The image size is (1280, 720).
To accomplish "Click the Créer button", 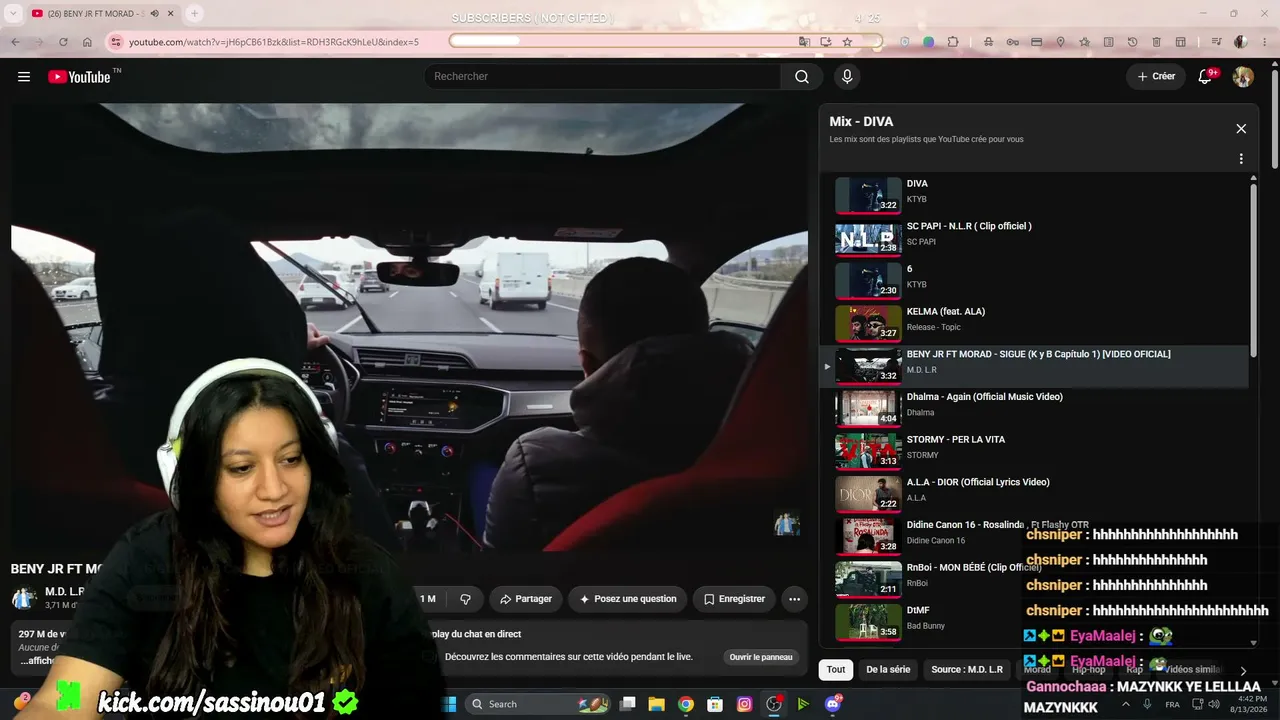I will pyautogui.click(x=1156, y=77).
